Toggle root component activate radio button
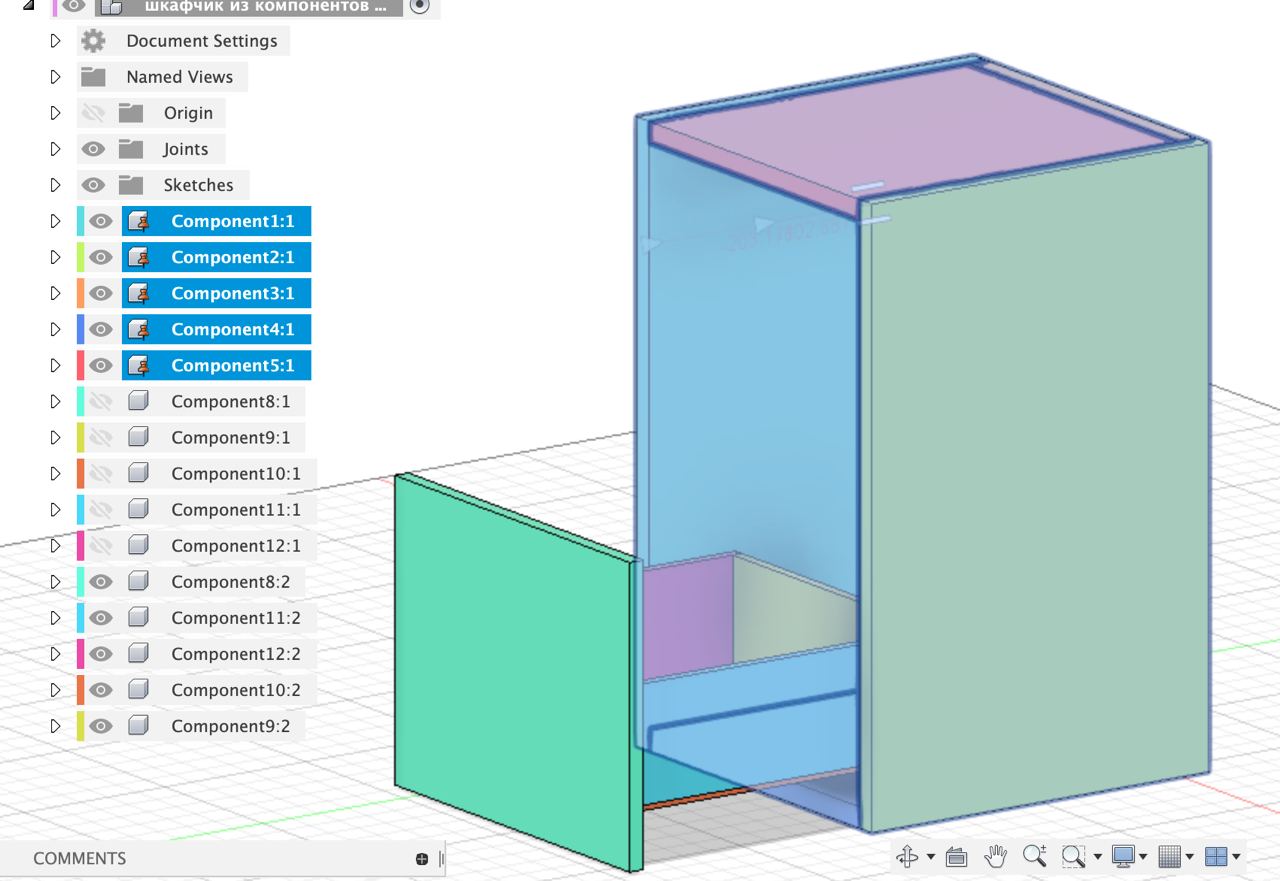 click(x=420, y=6)
